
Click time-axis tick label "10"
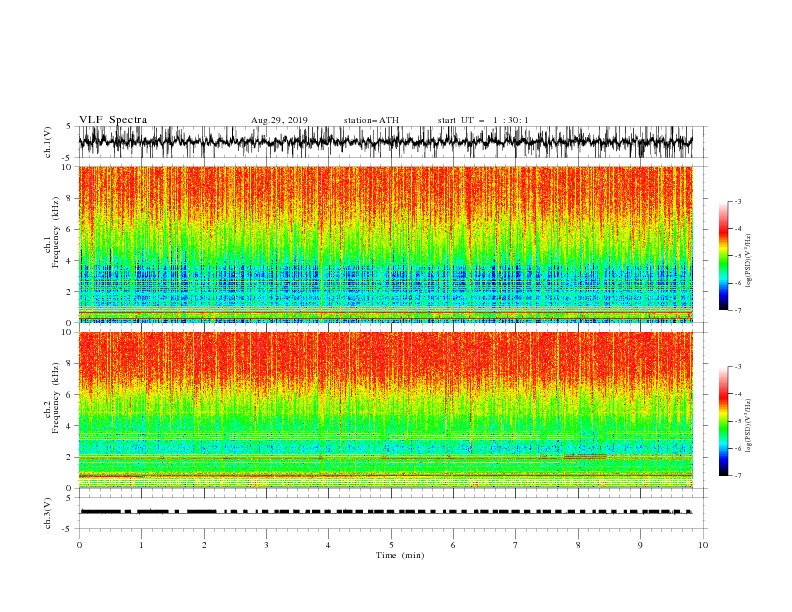point(703,545)
